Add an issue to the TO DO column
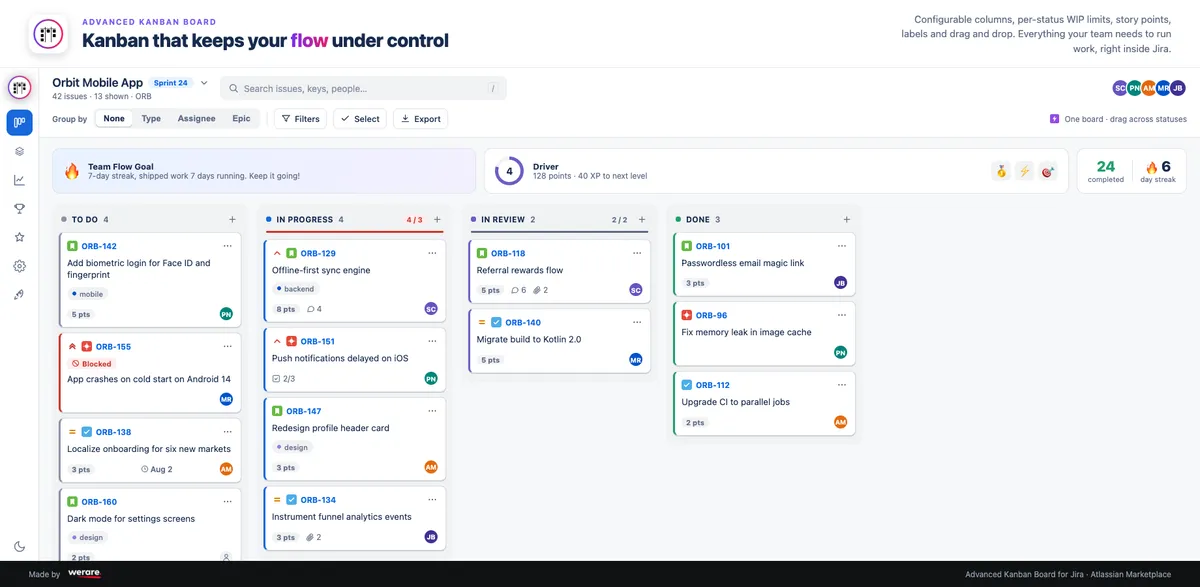 232,219
